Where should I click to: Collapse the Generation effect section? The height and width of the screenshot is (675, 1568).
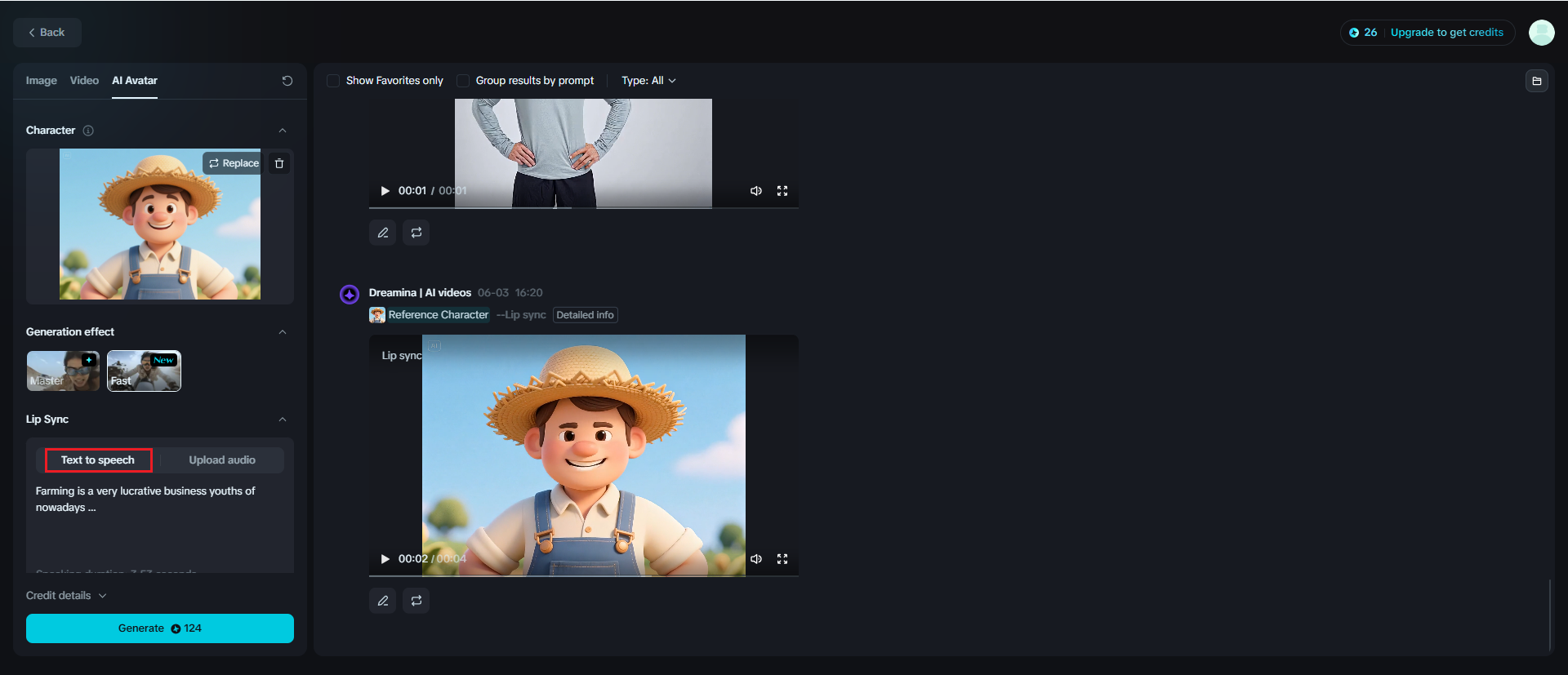tap(283, 332)
